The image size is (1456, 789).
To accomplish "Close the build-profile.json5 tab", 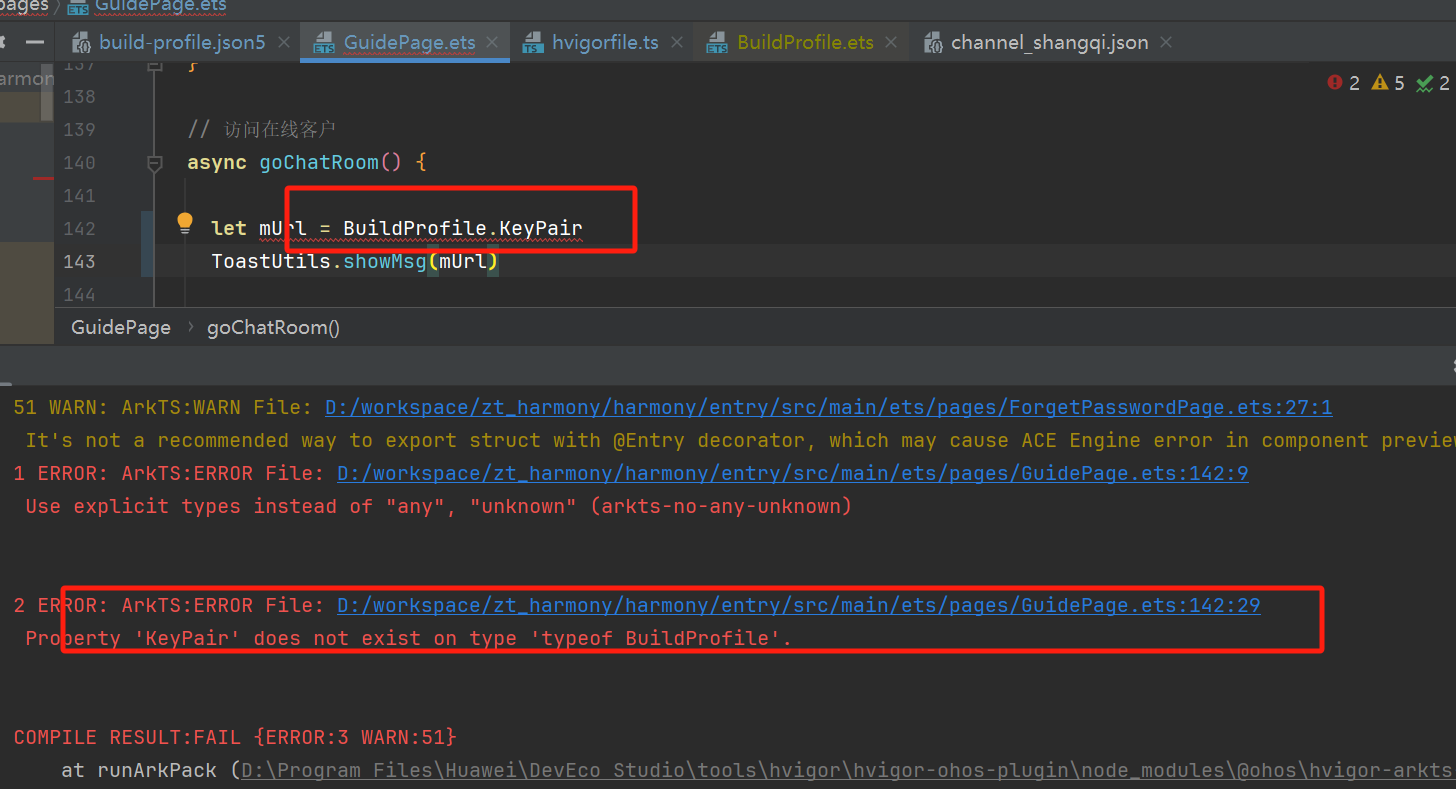I will (284, 43).
